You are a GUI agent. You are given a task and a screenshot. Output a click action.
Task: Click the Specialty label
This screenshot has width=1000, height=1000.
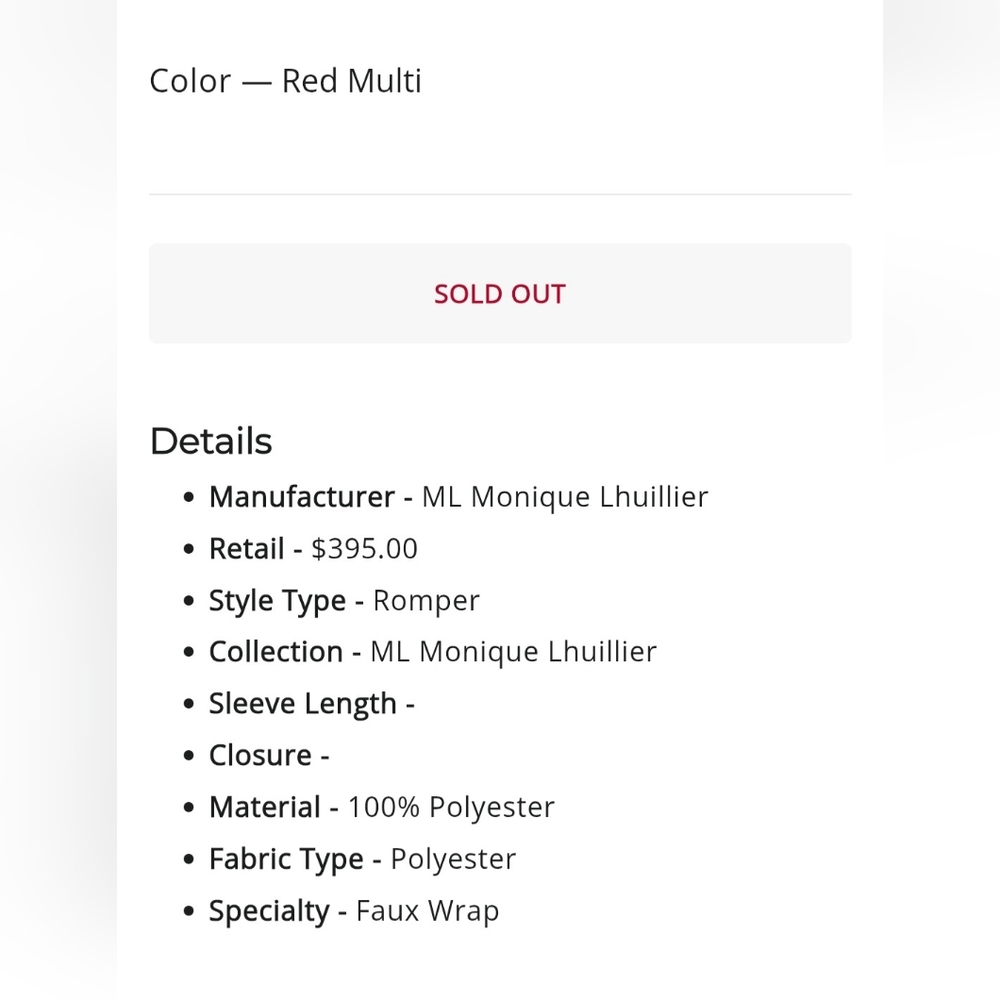click(269, 911)
